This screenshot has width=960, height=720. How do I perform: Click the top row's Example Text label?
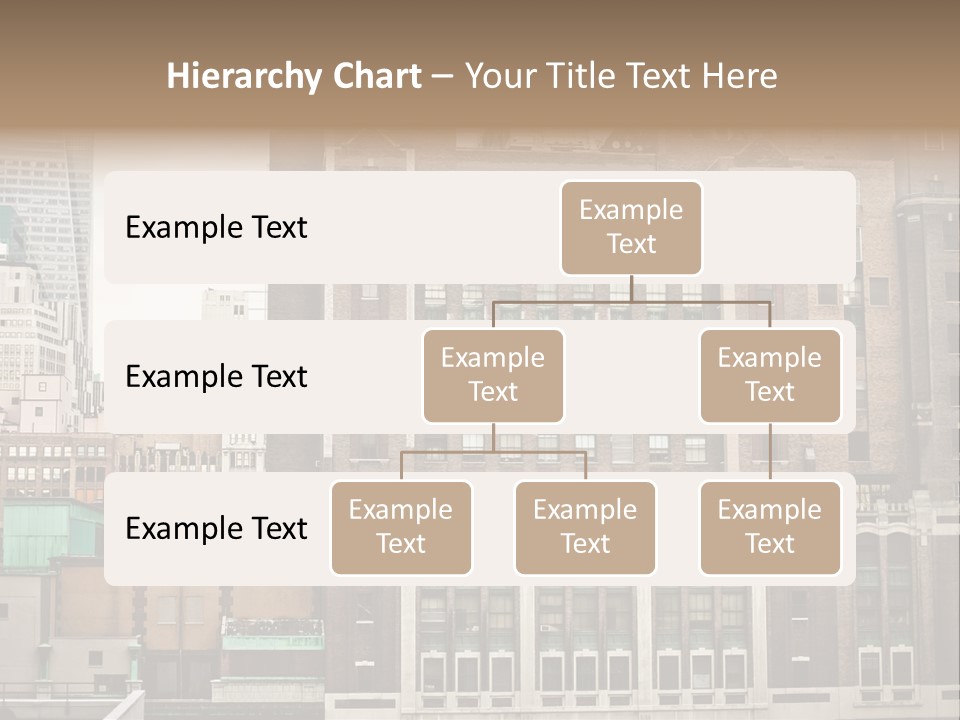216,228
